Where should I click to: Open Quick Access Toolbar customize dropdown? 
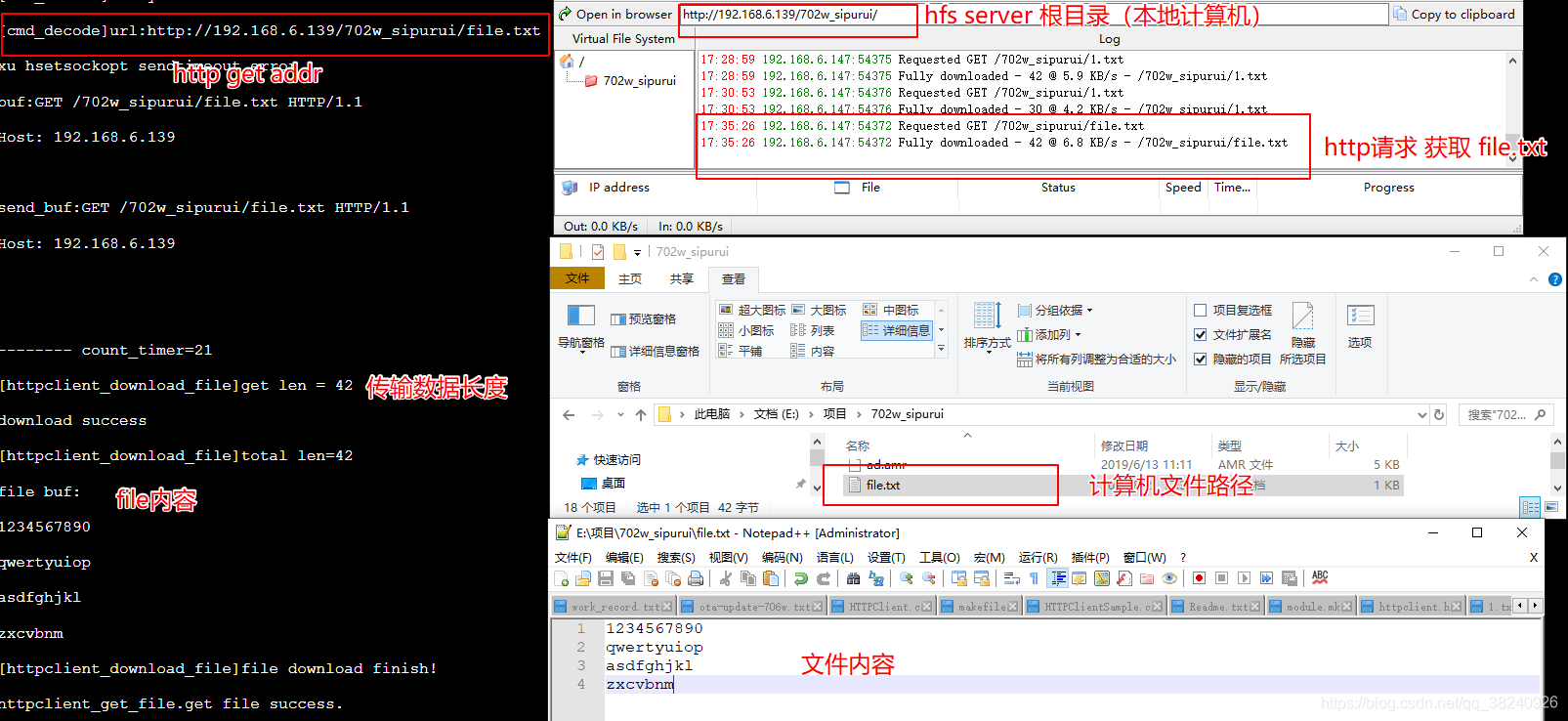coord(637,253)
